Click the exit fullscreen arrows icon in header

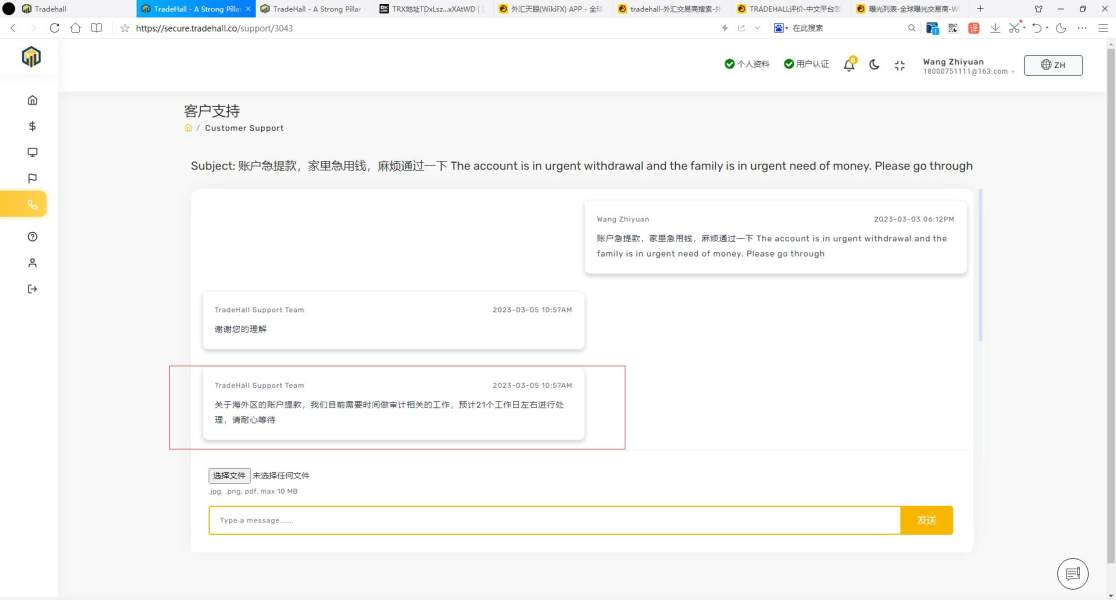click(x=900, y=65)
